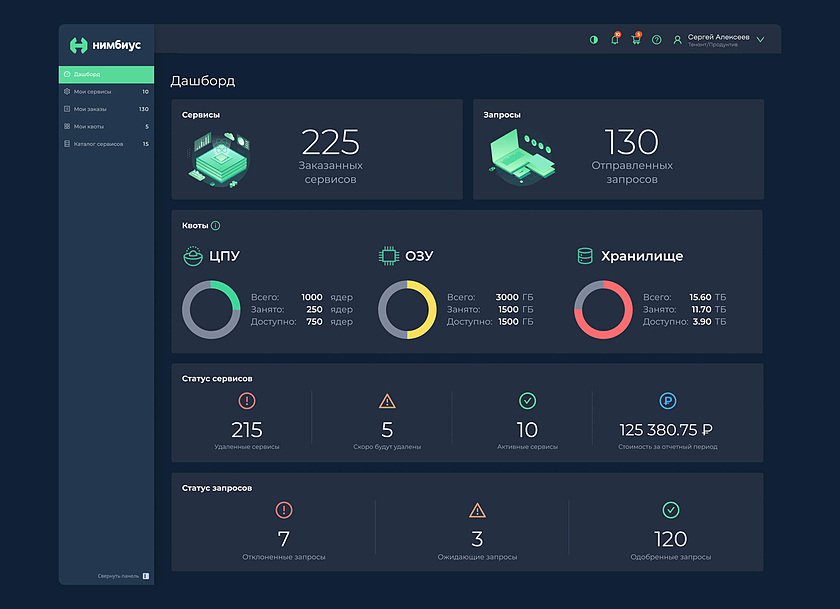Image resolution: width=840 pixels, height=609 pixels.
Task: Click the info icon next to Квоты
Action: point(215,226)
